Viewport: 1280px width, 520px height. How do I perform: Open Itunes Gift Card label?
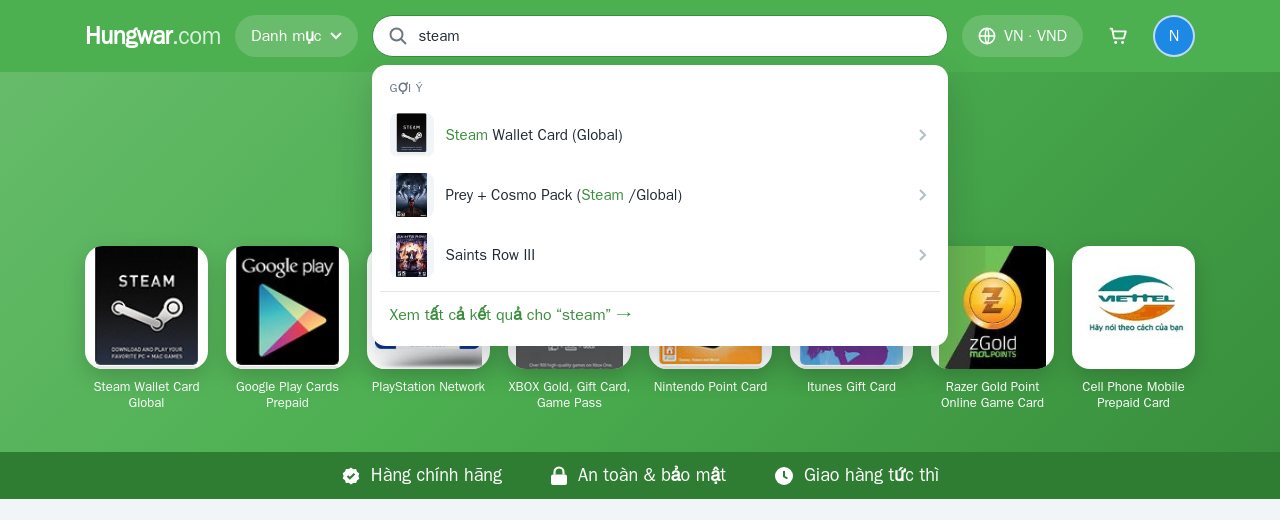[851, 387]
